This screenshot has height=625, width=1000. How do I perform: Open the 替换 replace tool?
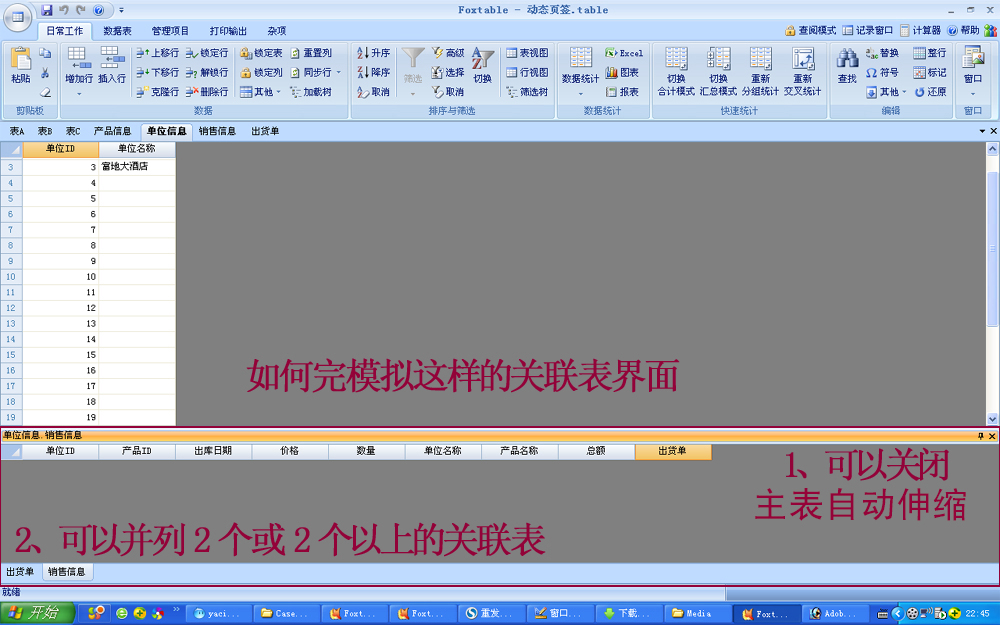pos(882,53)
